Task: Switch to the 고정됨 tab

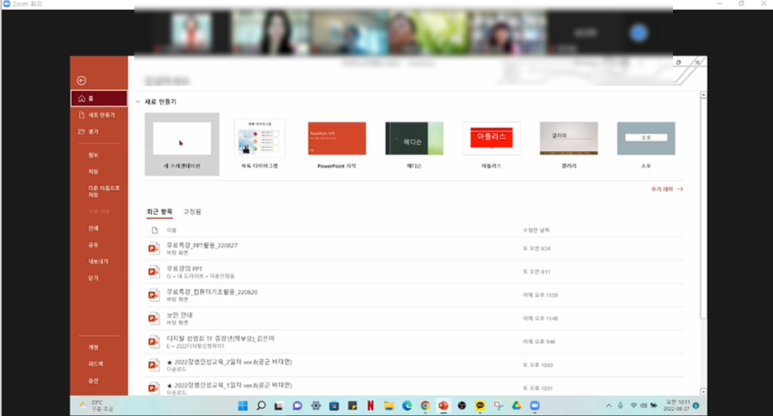Action: (x=192, y=211)
